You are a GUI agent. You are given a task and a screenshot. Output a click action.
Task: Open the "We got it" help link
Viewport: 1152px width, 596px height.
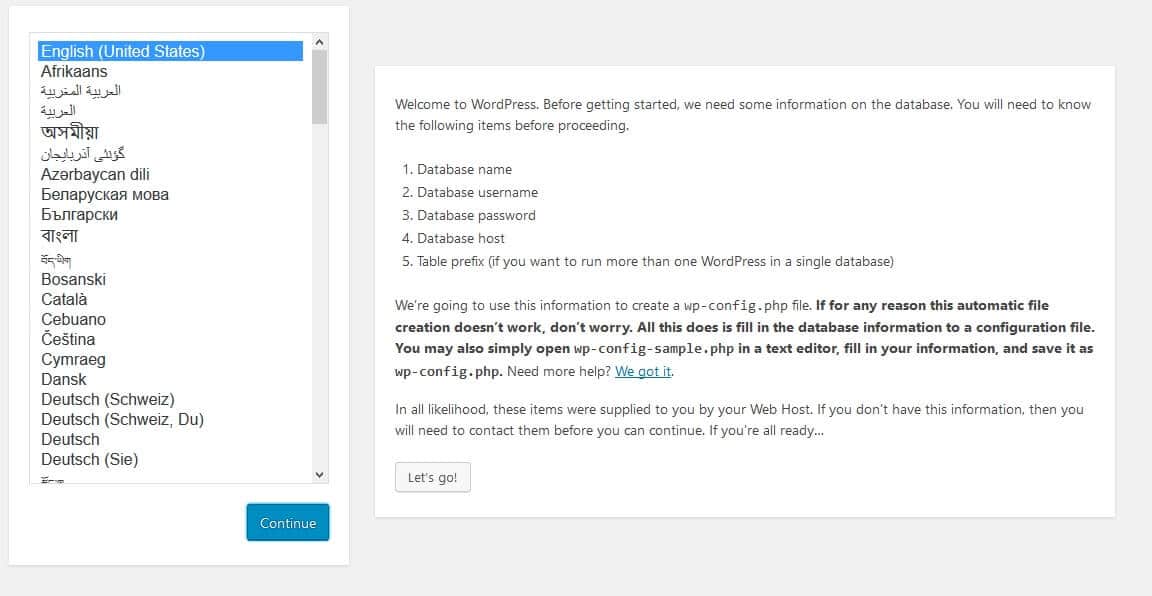pos(643,371)
